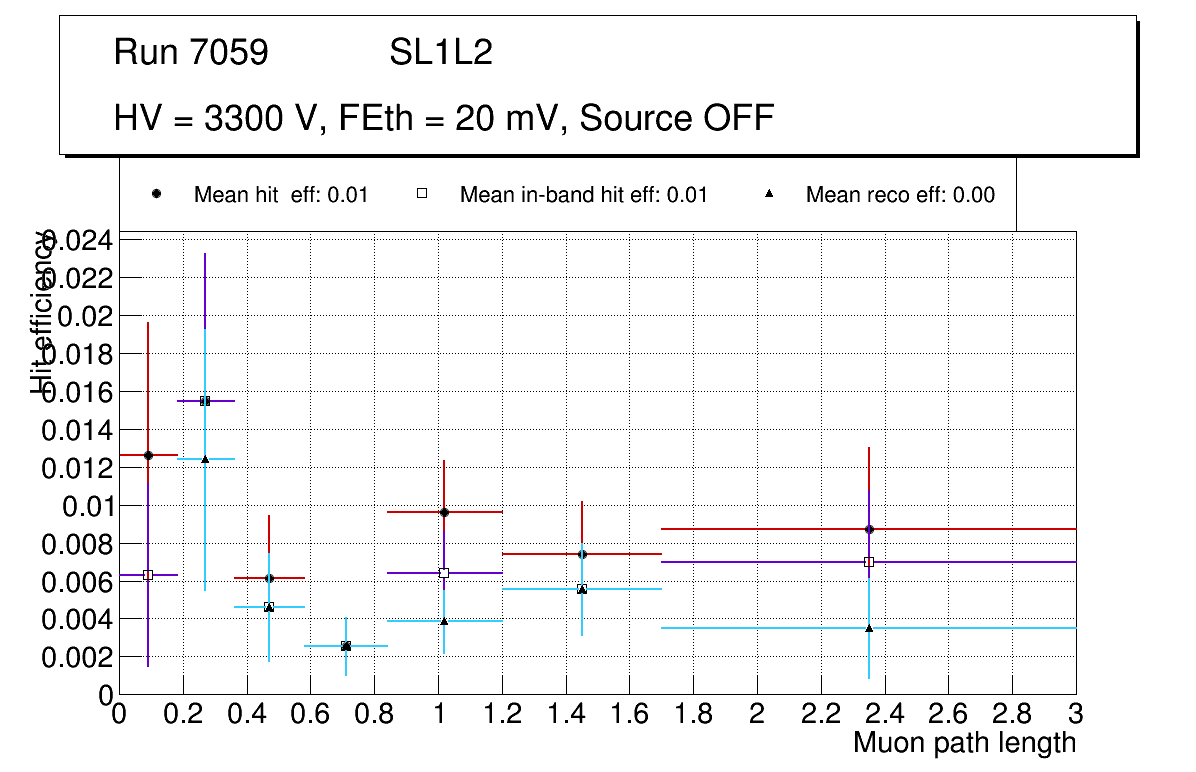The width and height of the screenshot is (1196, 772).
Task: Click the 'Mean in-band hit eff: 0.01' legend label
Action: point(583,195)
